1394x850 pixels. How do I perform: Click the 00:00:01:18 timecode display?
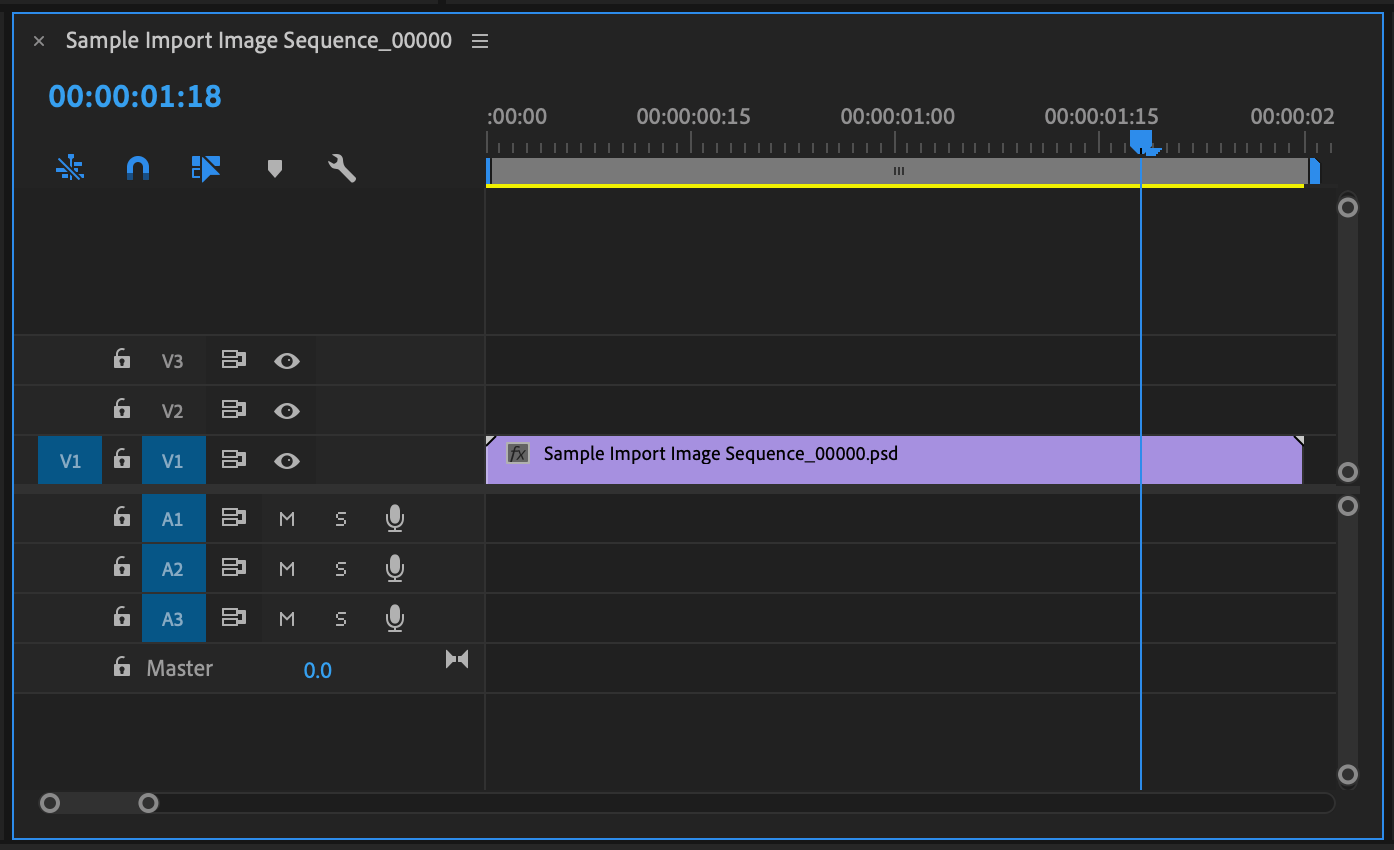pos(135,97)
